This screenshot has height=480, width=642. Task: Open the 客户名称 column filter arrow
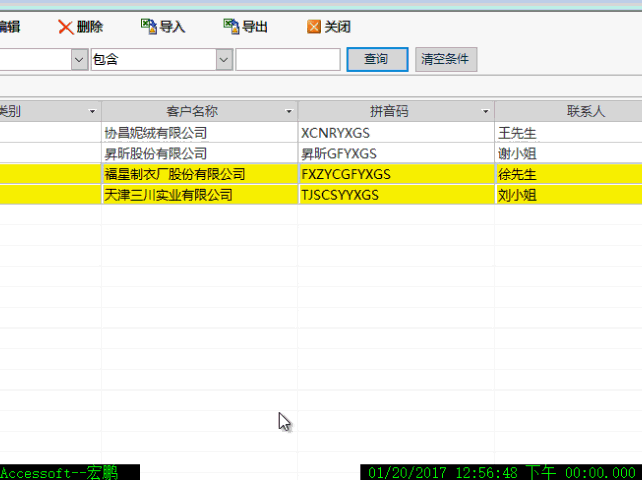289,111
